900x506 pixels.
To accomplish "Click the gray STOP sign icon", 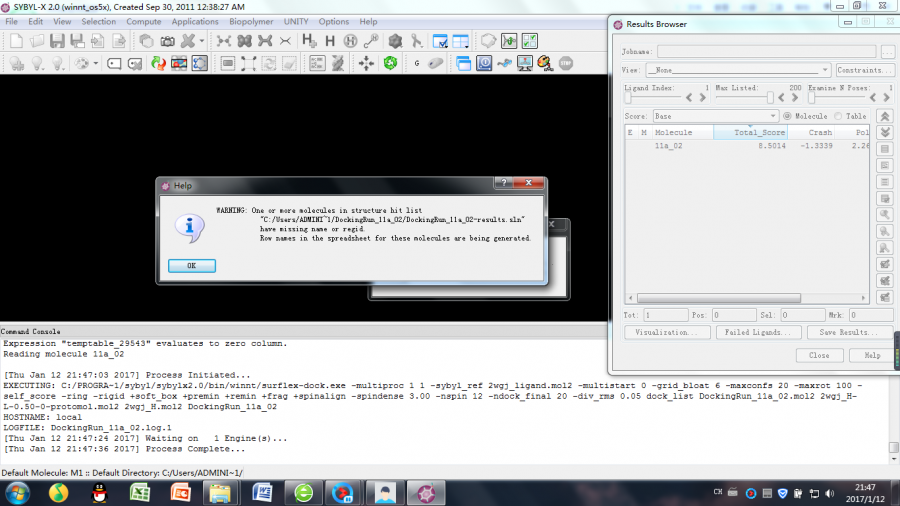I will pos(566,63).
